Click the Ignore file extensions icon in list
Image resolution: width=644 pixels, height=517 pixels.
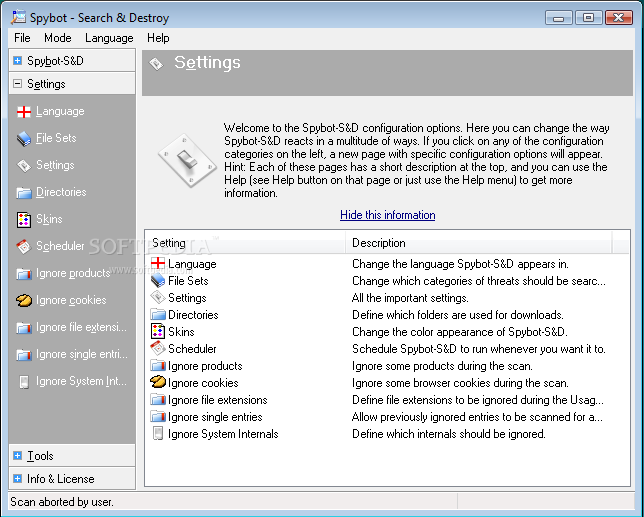pyautogui.click(x=158, y=400)
